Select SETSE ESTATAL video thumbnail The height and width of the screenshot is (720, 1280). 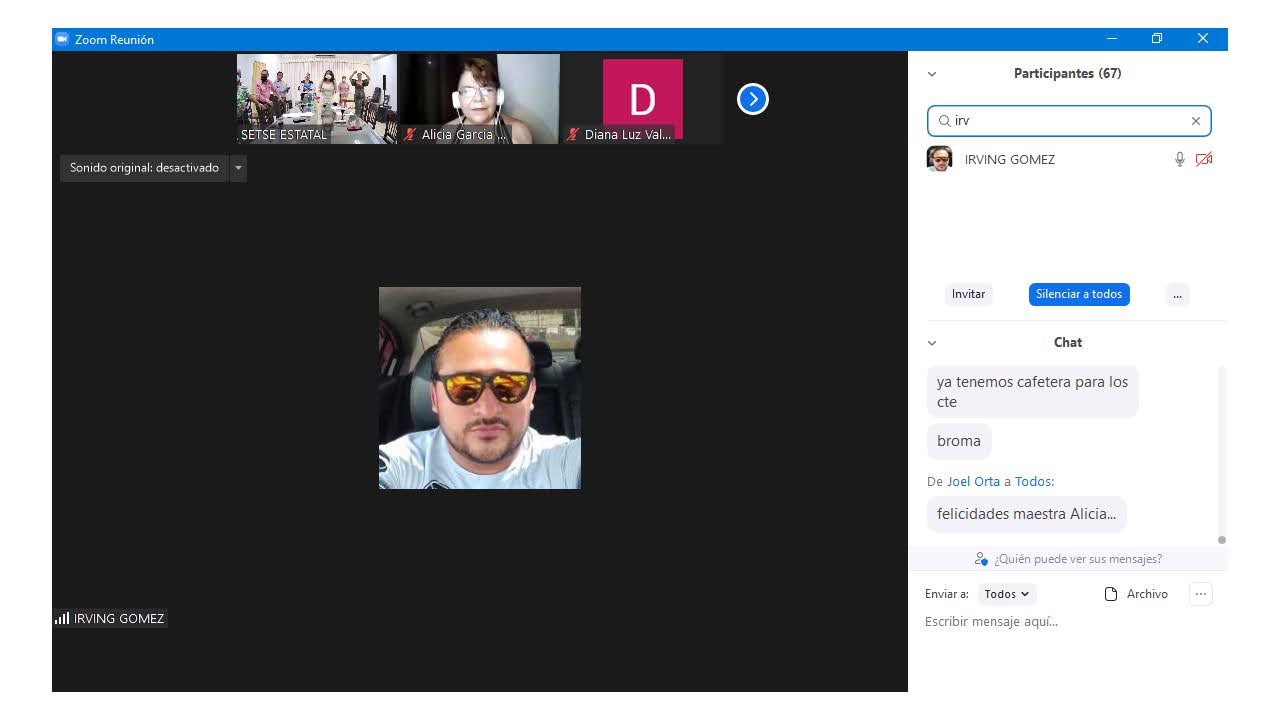point(316,99)
